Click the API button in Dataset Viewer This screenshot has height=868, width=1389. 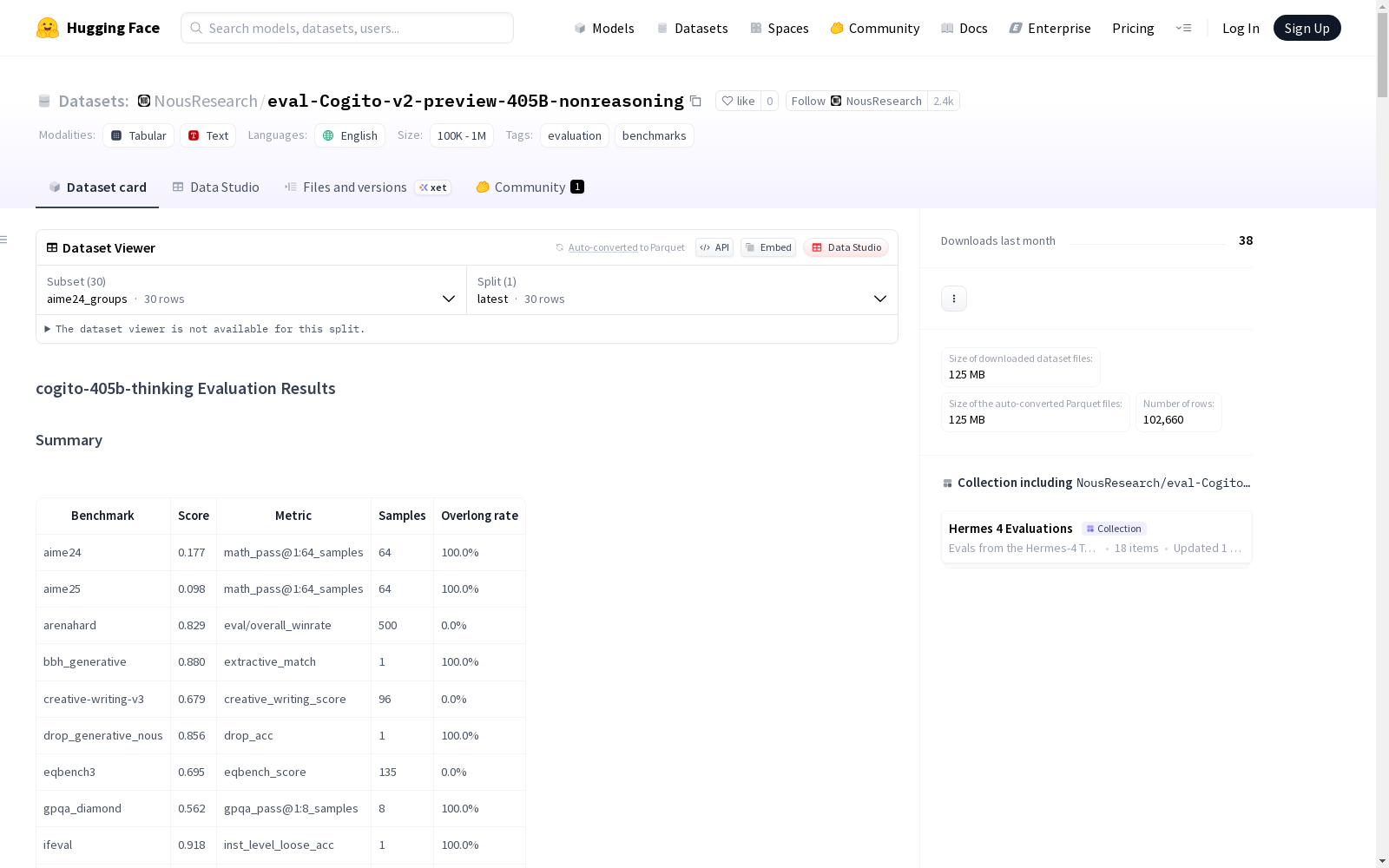pos(714,247)
